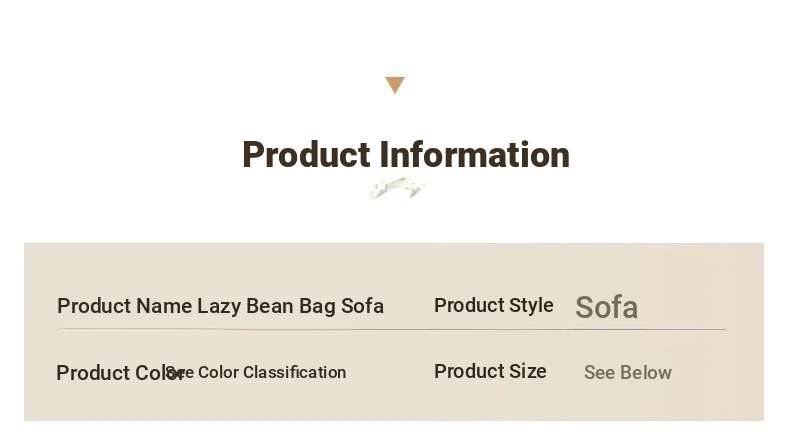
Task: Click the word "Lazy" in the product name
Action: click(x=218, y=306)
